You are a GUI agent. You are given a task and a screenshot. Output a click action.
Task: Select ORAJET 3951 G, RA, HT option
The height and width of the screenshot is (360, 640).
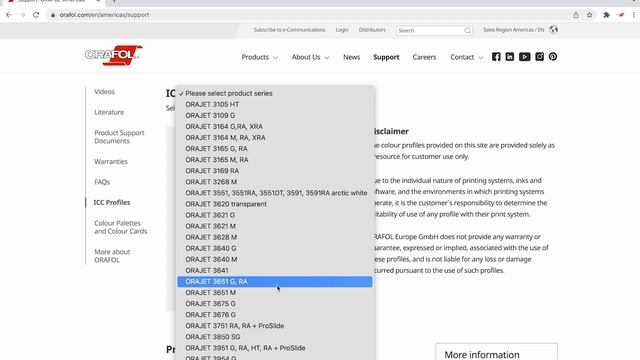coord(275,348)
